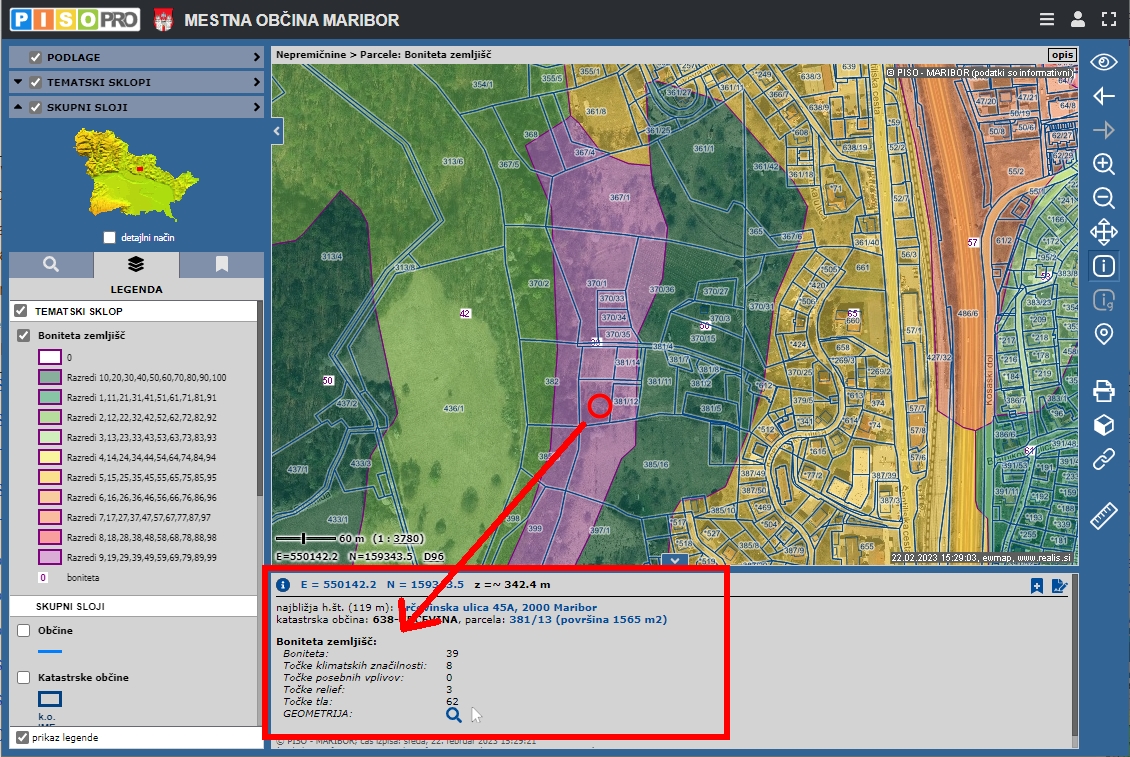Open the print tool
The height and width of the screenshot is (757, 1130).
point(1103,389)
